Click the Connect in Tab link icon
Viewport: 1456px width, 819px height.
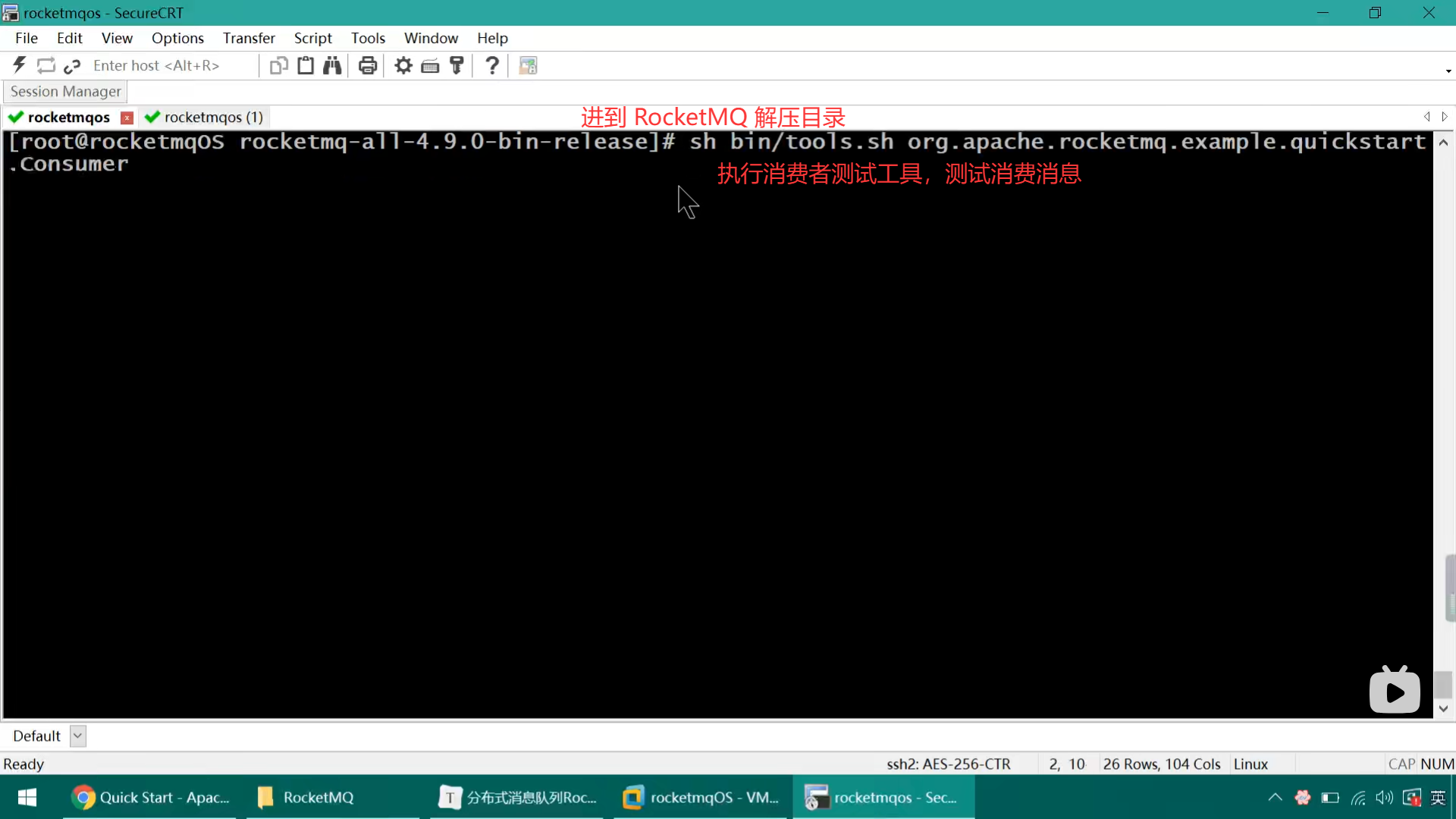click(72, 66)
